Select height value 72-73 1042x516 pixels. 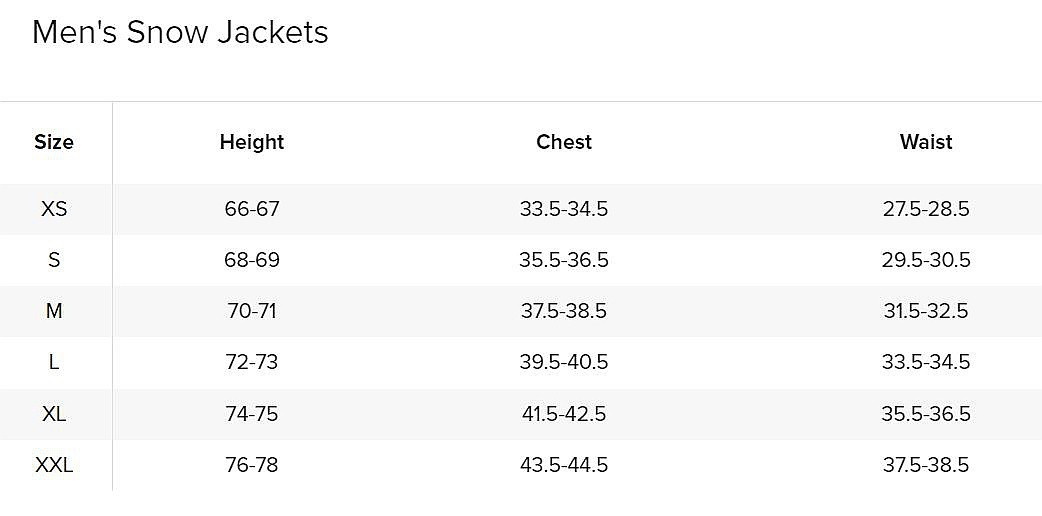[x=252, y=362]
